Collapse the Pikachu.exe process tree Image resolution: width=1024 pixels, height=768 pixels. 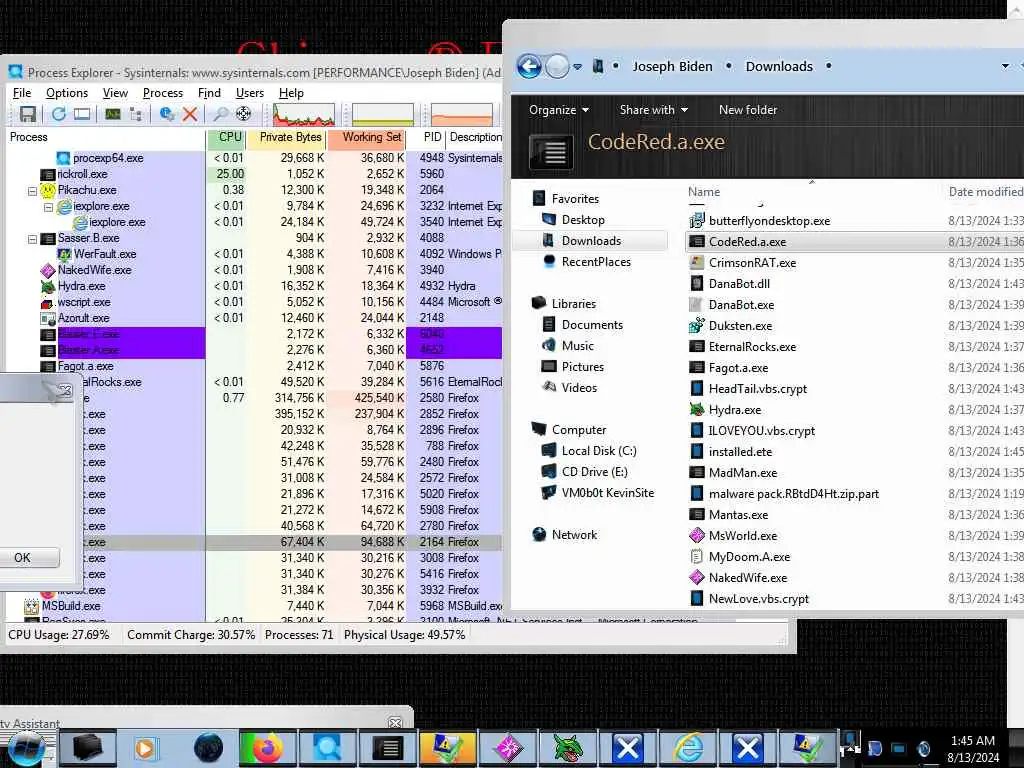(32, 191)
